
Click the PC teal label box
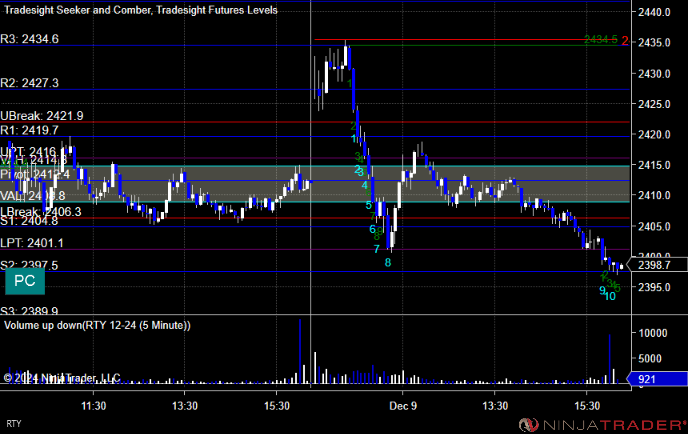25,281
